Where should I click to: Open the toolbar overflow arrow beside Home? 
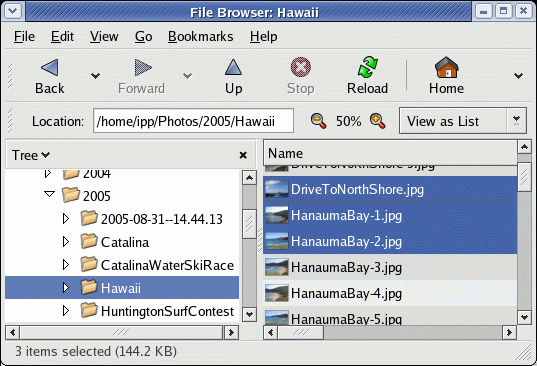tap(519, 75)
